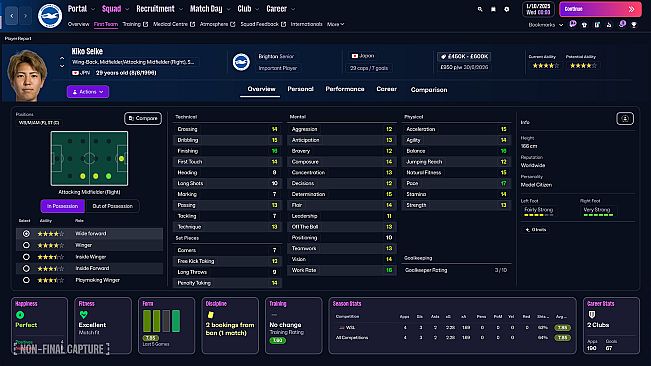Viewport: 651px width, 366px height.
Task: Expand the Recruitment menu arrow
Action: [181, 9]
